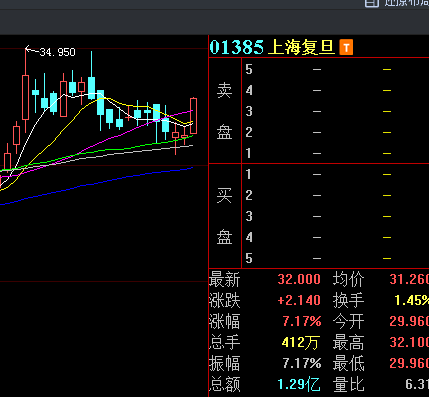429x397 pixels.
Task: Select the latest red candlestick on the chart
Action: [193, 116]
